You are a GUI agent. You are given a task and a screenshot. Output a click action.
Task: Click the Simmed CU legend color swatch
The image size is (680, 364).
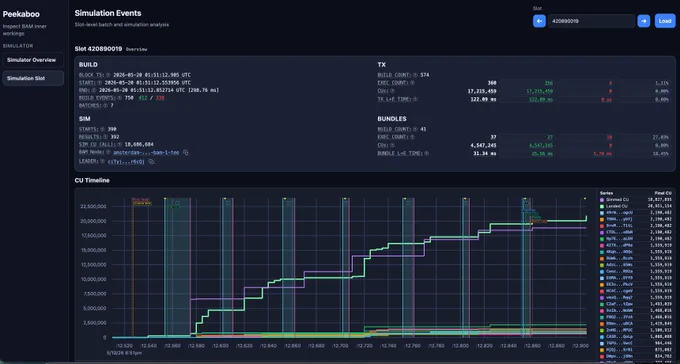click(x=602, y=200)
